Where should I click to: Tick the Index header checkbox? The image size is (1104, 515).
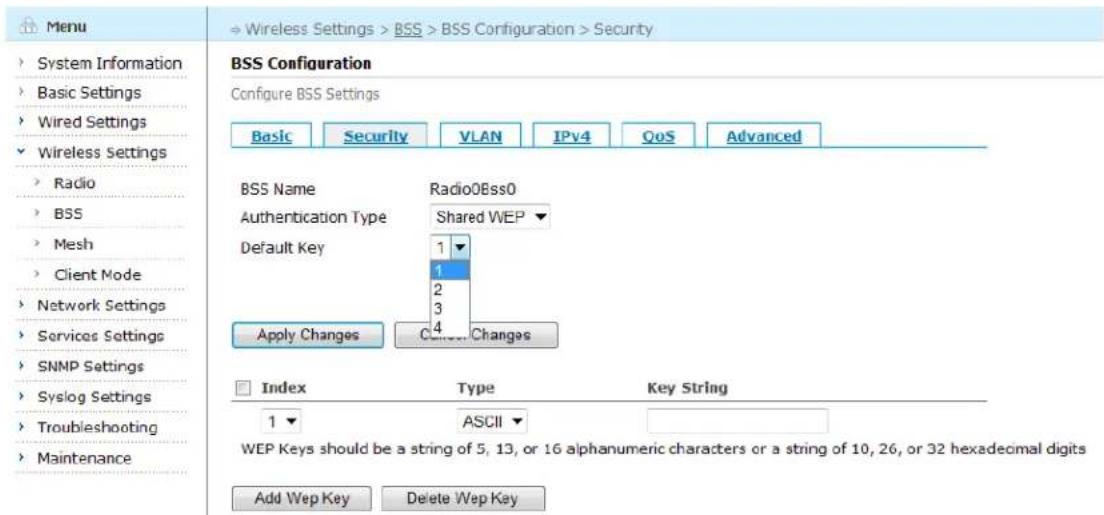pyautogui.click(x=244, y=389)
